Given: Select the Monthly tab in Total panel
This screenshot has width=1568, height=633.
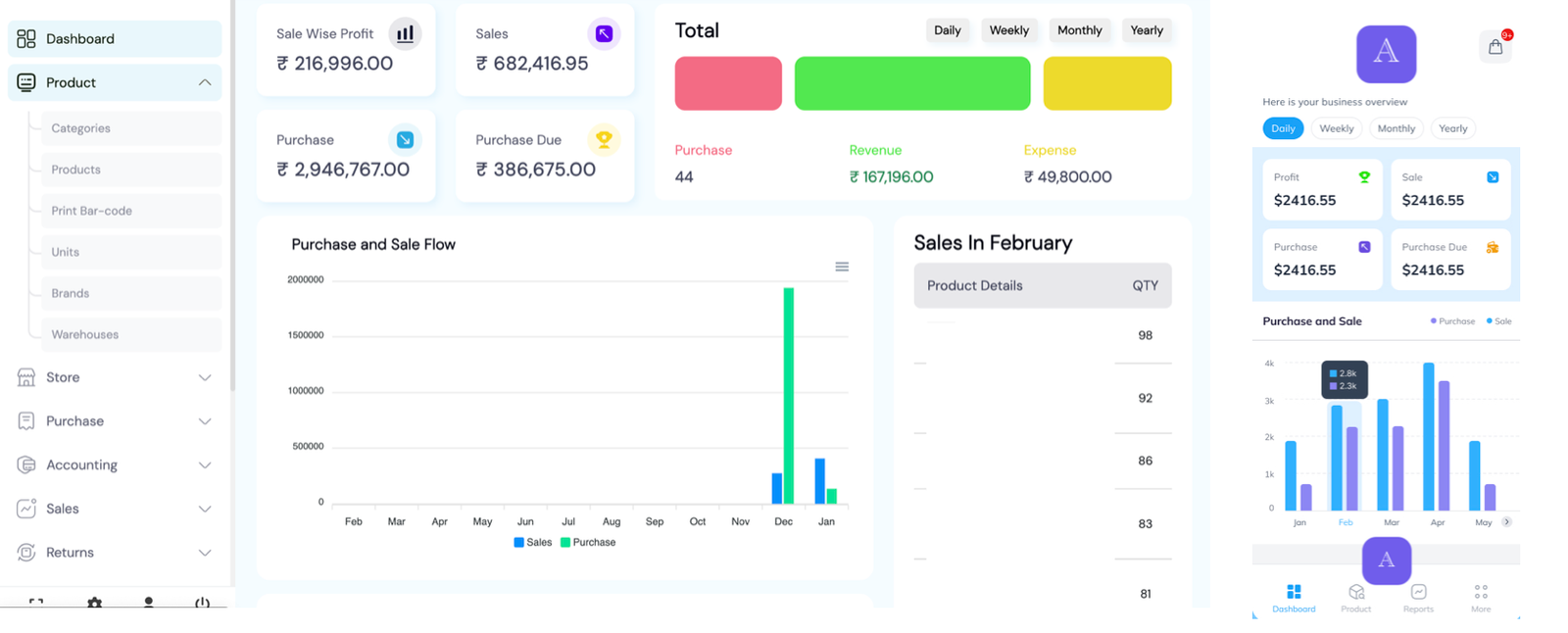Looking at the screenshot, I should (1080, 30).
